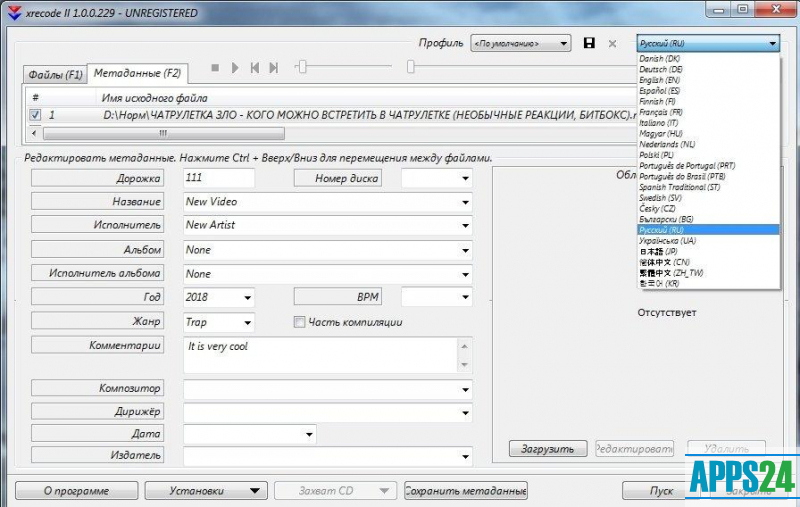Select Français (FR) language
The width and height of the screenshot is (800, 507).
709,112
